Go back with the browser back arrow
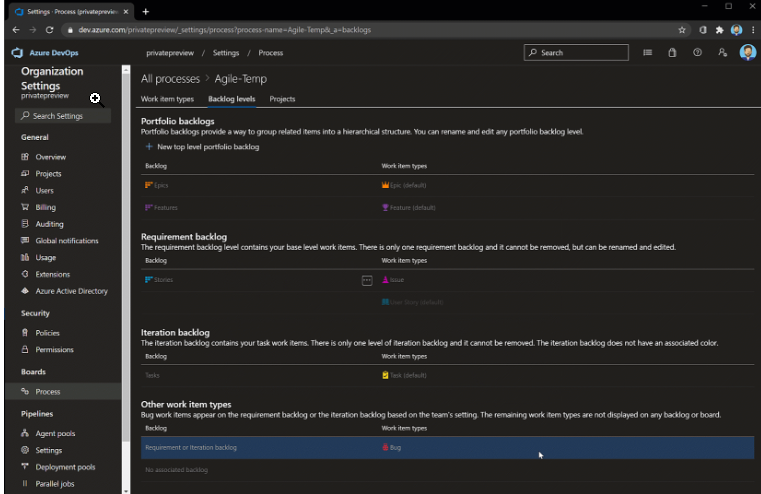Screen dimensions: 761x494 [x=16, y=30]
